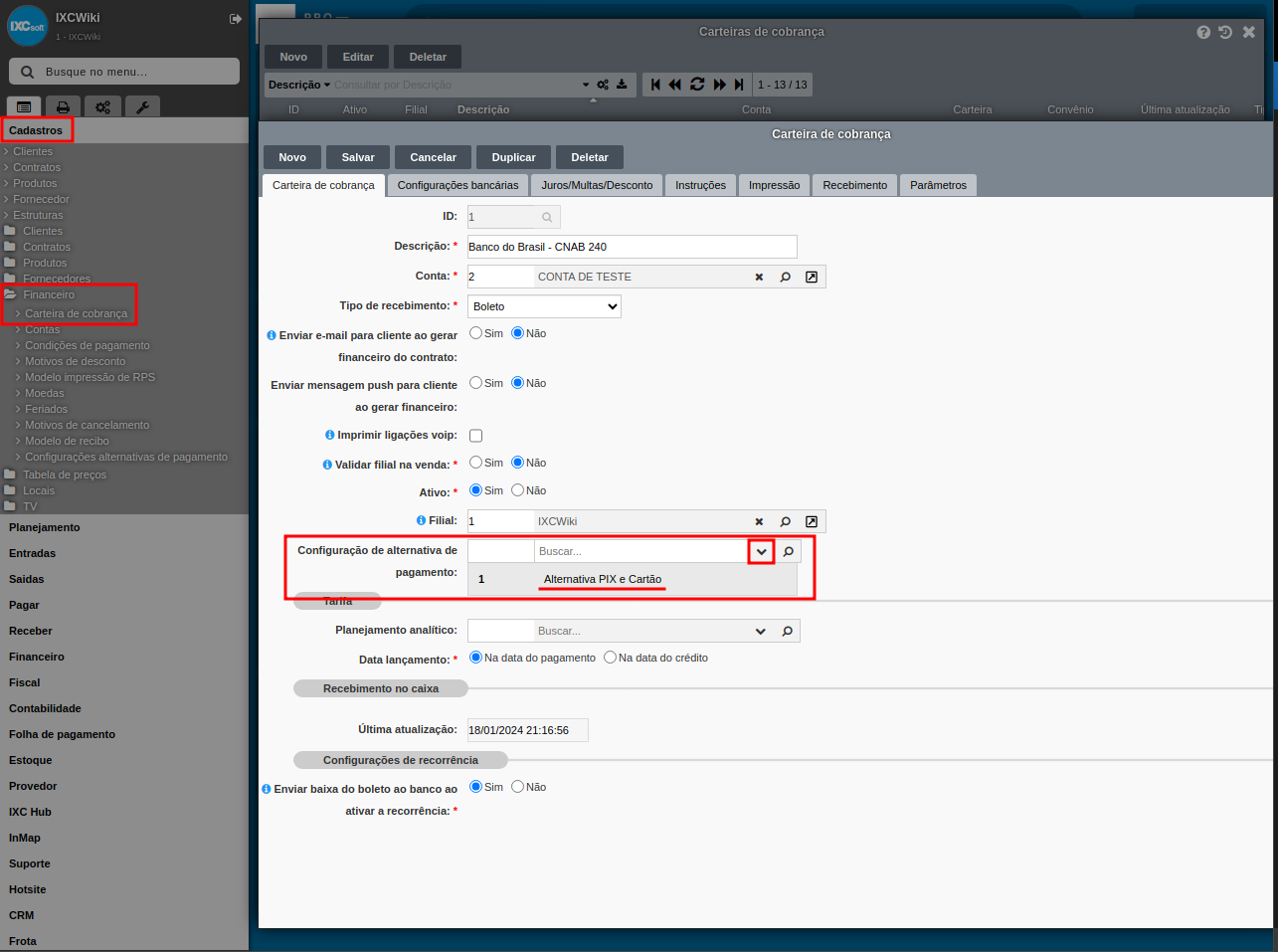Image resolution: width=1278 pixels, height=952 pixels.
Task: Search Planejamento analítico with magnifier icon
Action: tap(788, 632)
